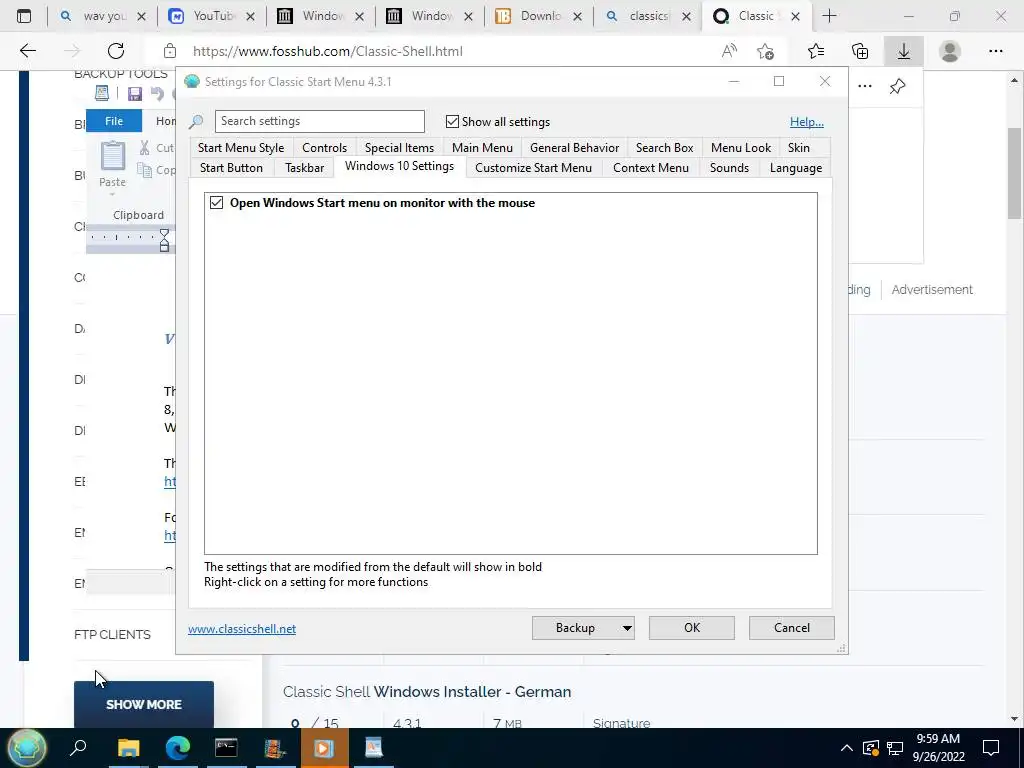Toggle Show all settings checkbox
The height and width of the screenshot is (768, 1024).
click(x=452, y=121)
